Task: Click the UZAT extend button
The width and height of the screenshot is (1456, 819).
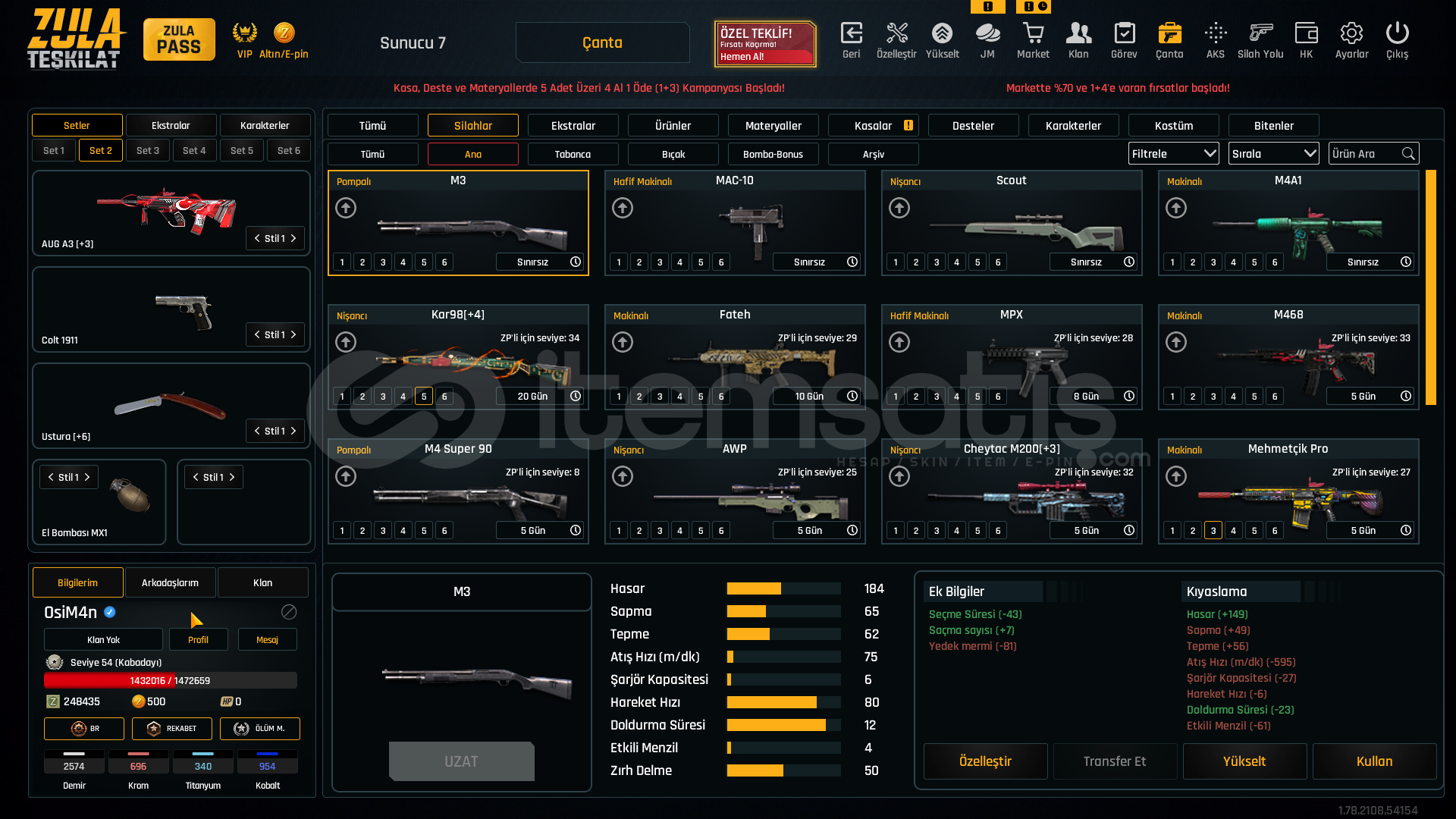Action: click(x=461, y=761)
